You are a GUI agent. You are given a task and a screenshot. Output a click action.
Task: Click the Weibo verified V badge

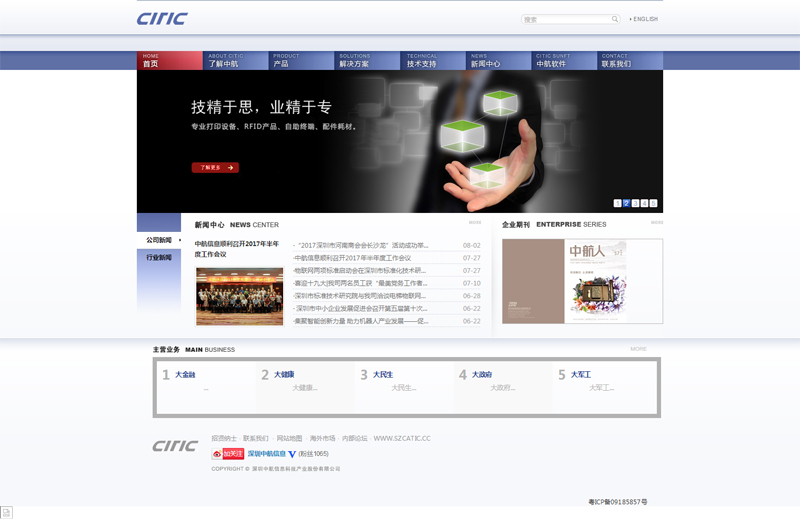[x=292, y=454]
